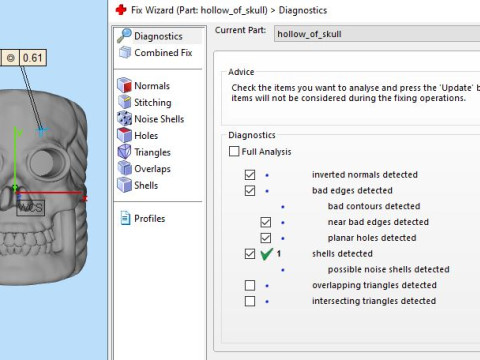
Task: Go to the Triangles page
Action: [x=152, y=152]
